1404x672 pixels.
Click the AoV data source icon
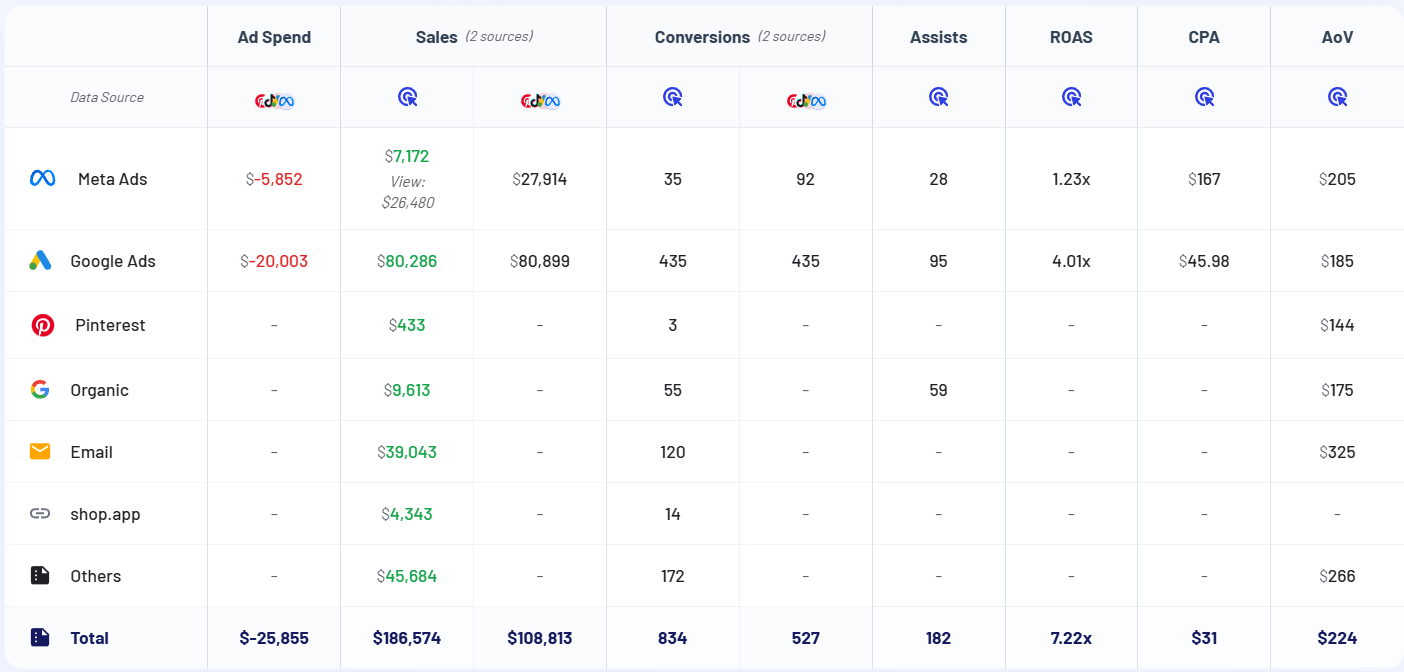1337,97
